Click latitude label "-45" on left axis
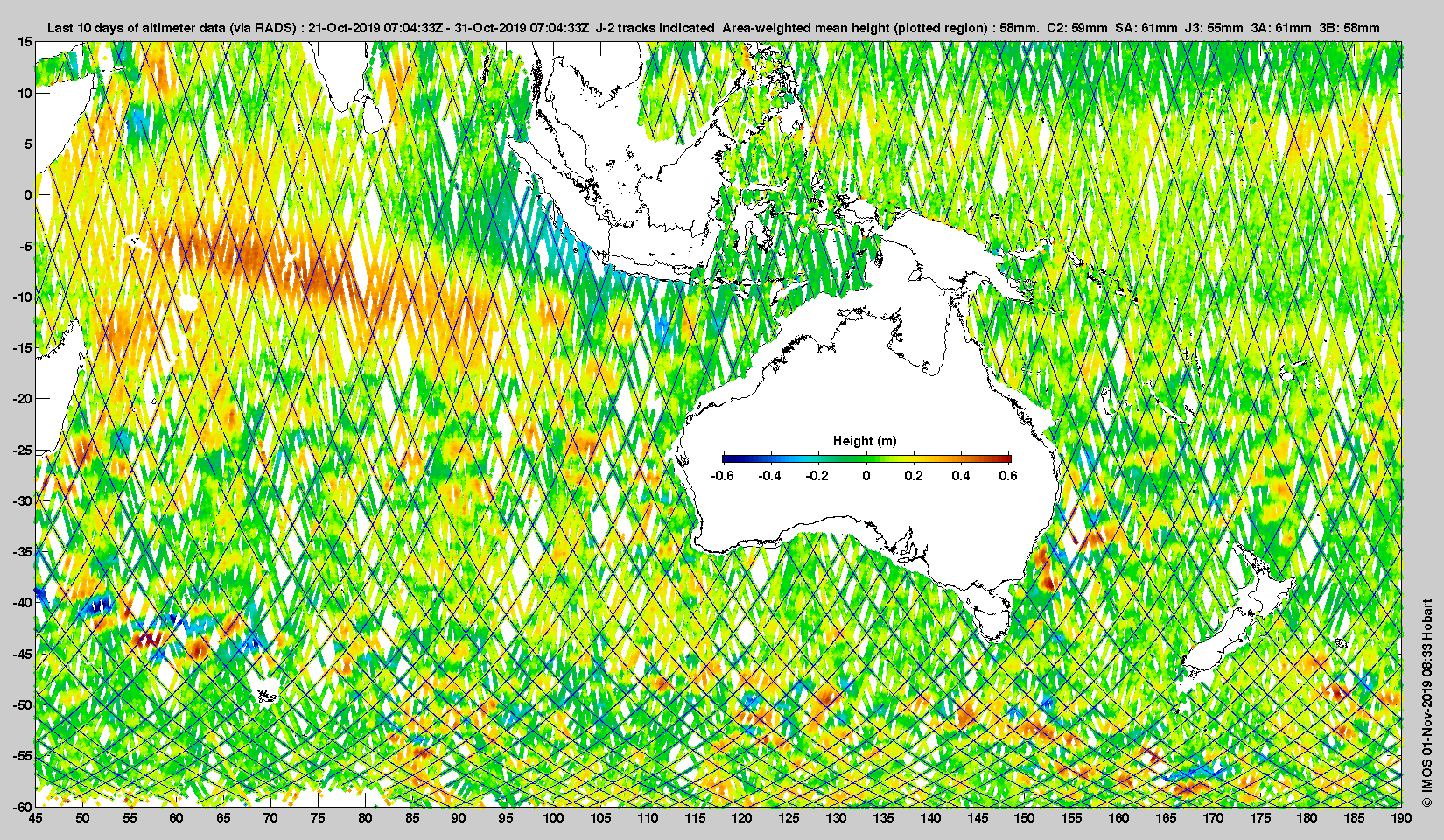The width and height of the screenshot is (1444, 840). 23,654
